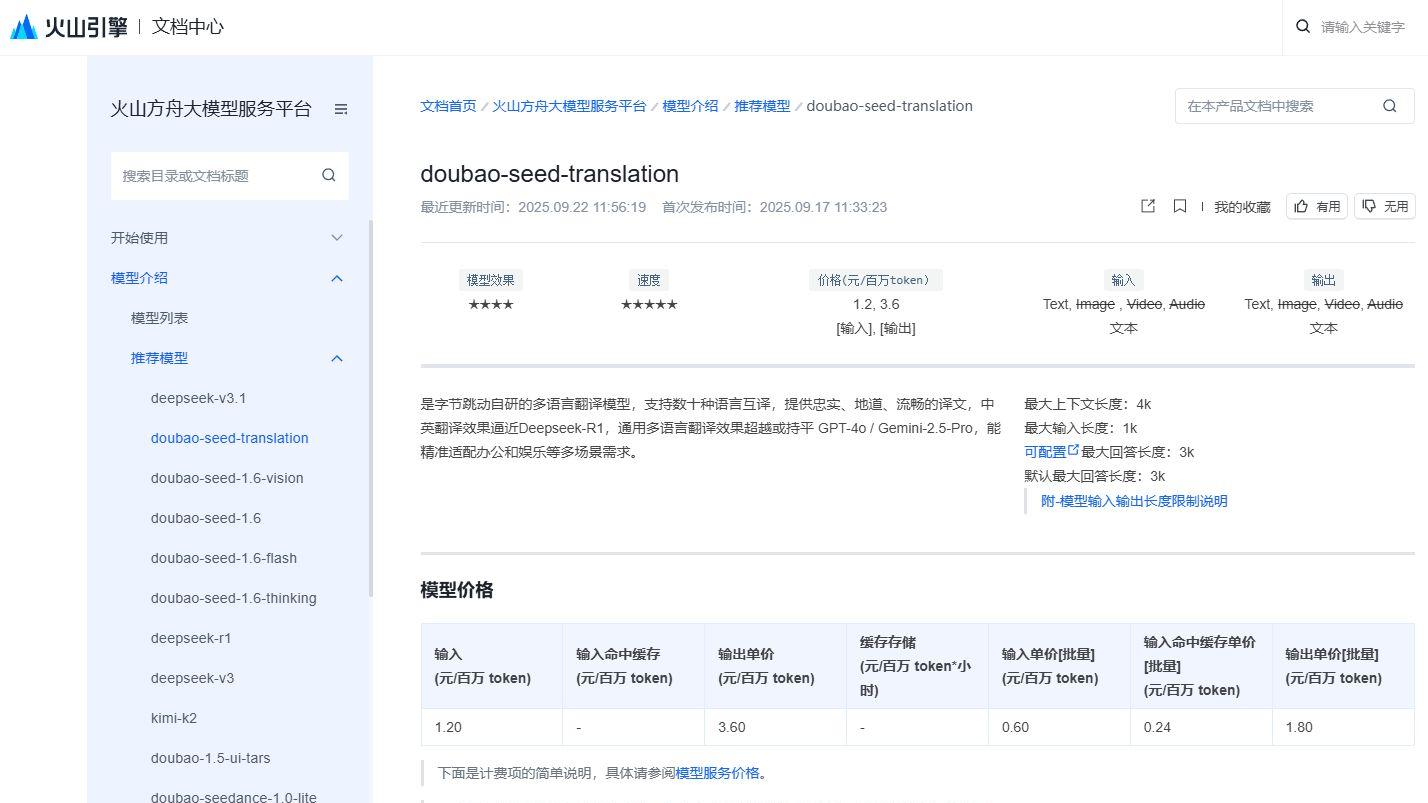
Task: Click the external link icon next to 可配置
Action: 1075,450
